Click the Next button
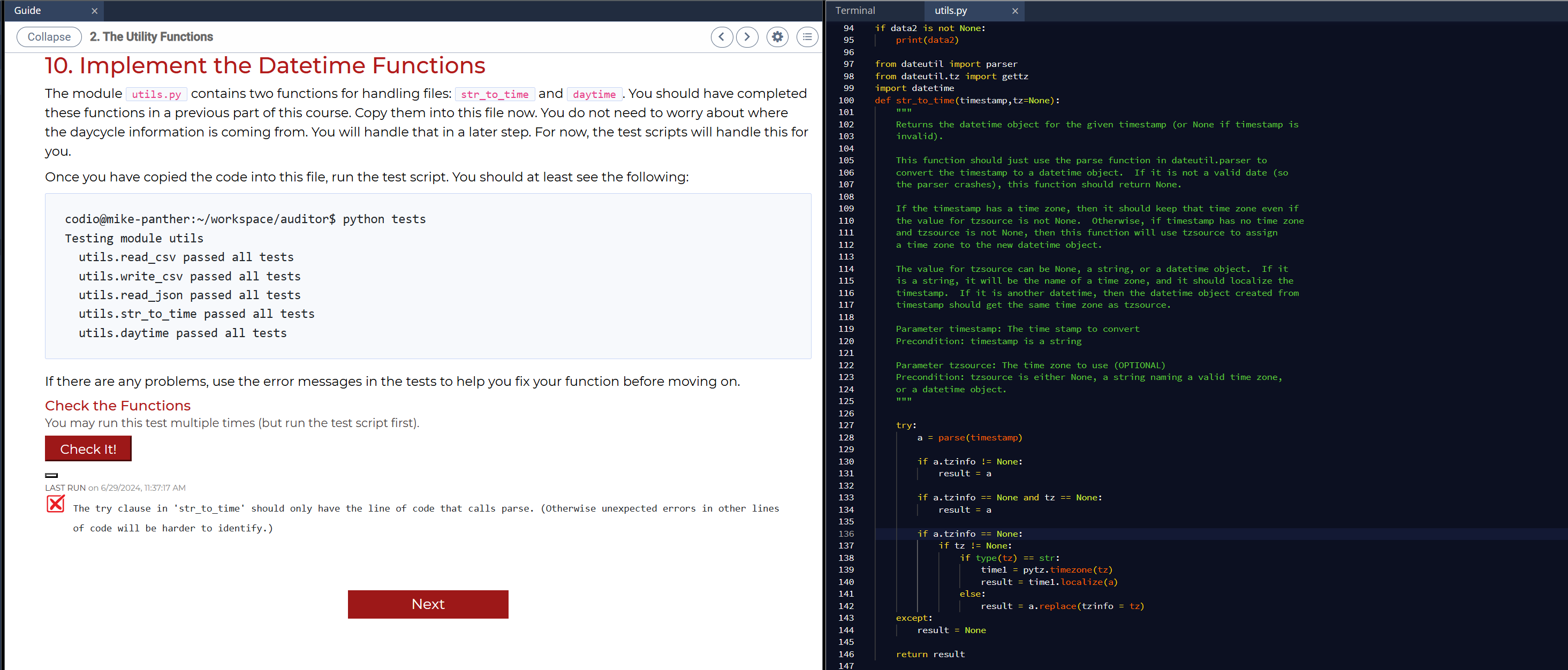The width and height of the screenshot is (1568, 670). 428,604
